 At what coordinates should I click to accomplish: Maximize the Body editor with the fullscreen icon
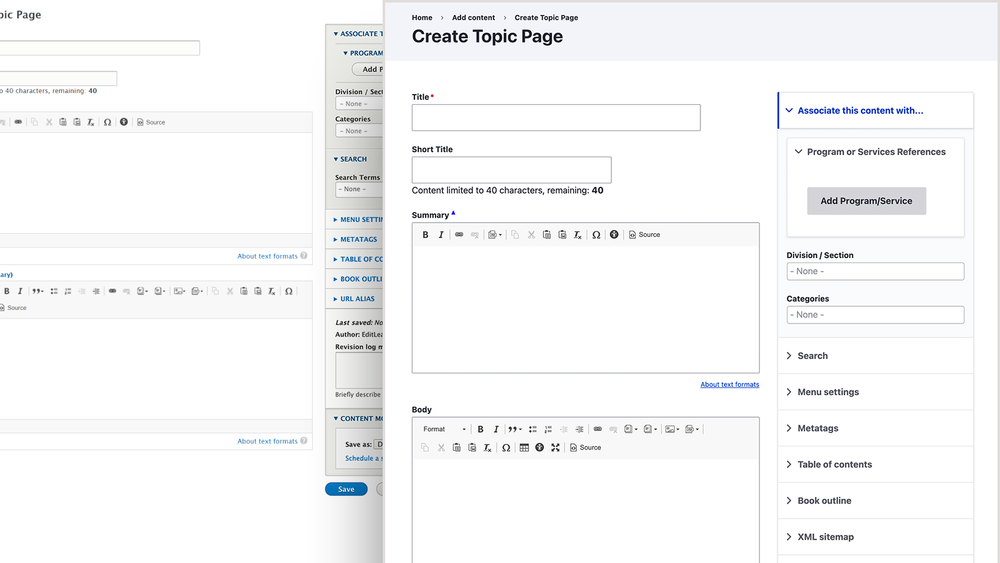pos(555,448)
